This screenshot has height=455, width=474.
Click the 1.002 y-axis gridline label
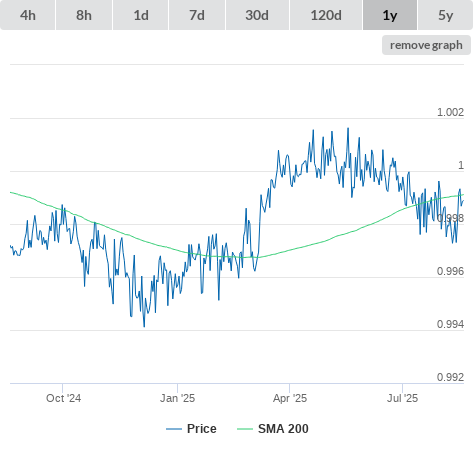450,112
